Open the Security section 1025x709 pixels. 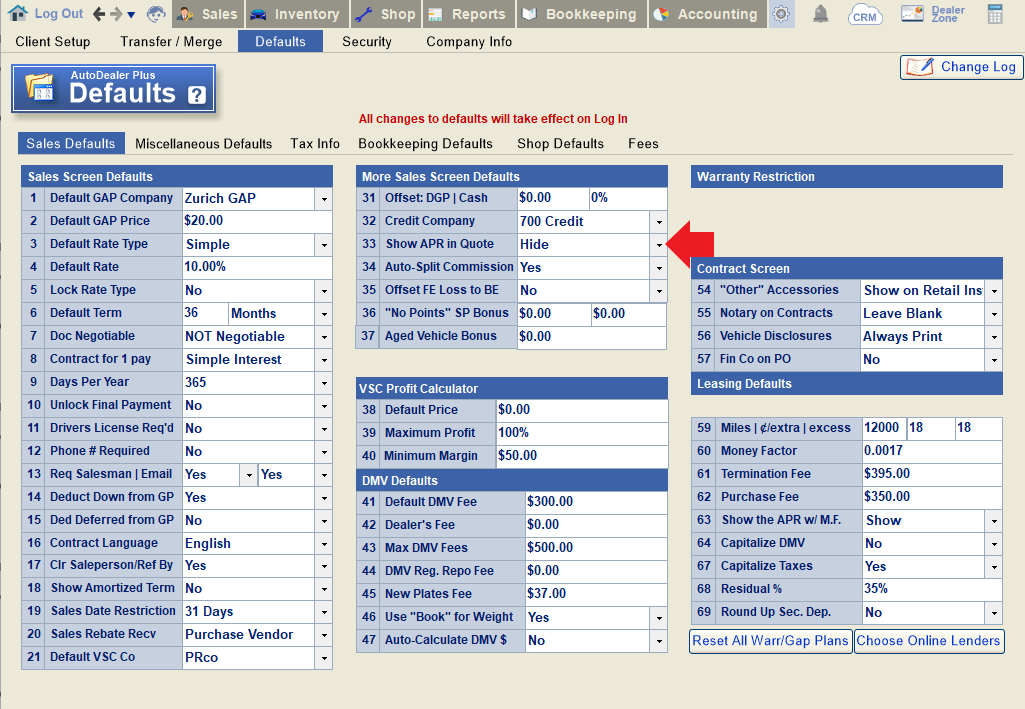[367, 42]
